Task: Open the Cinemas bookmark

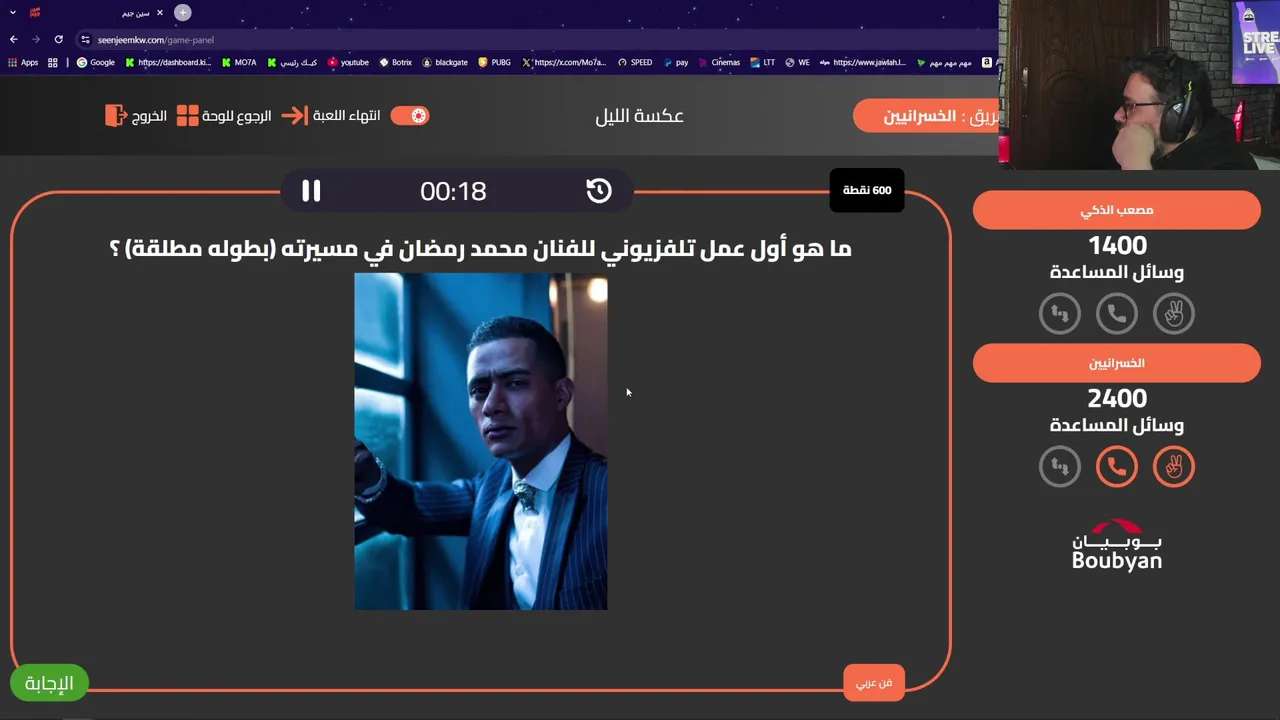Action: pos(719,62)
